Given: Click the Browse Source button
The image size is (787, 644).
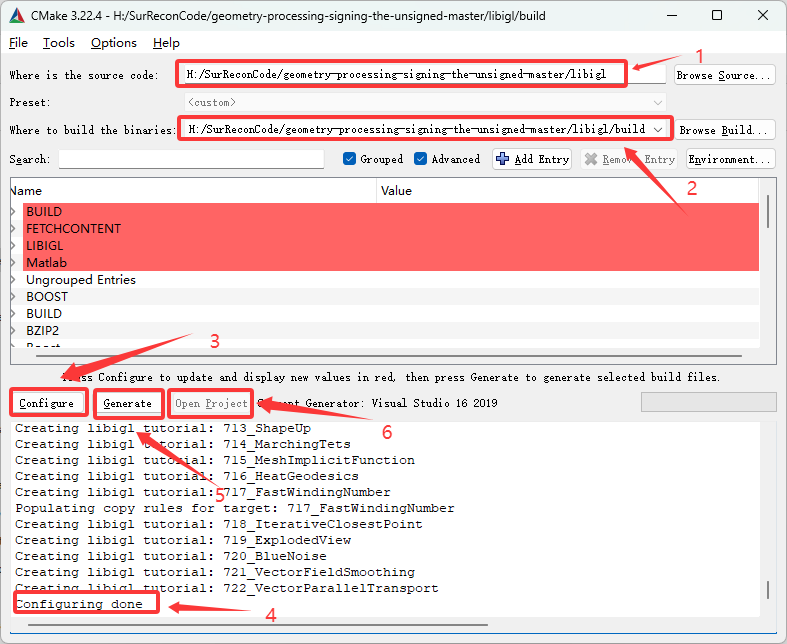Looking at the screenshot, I should click(724, 75).
